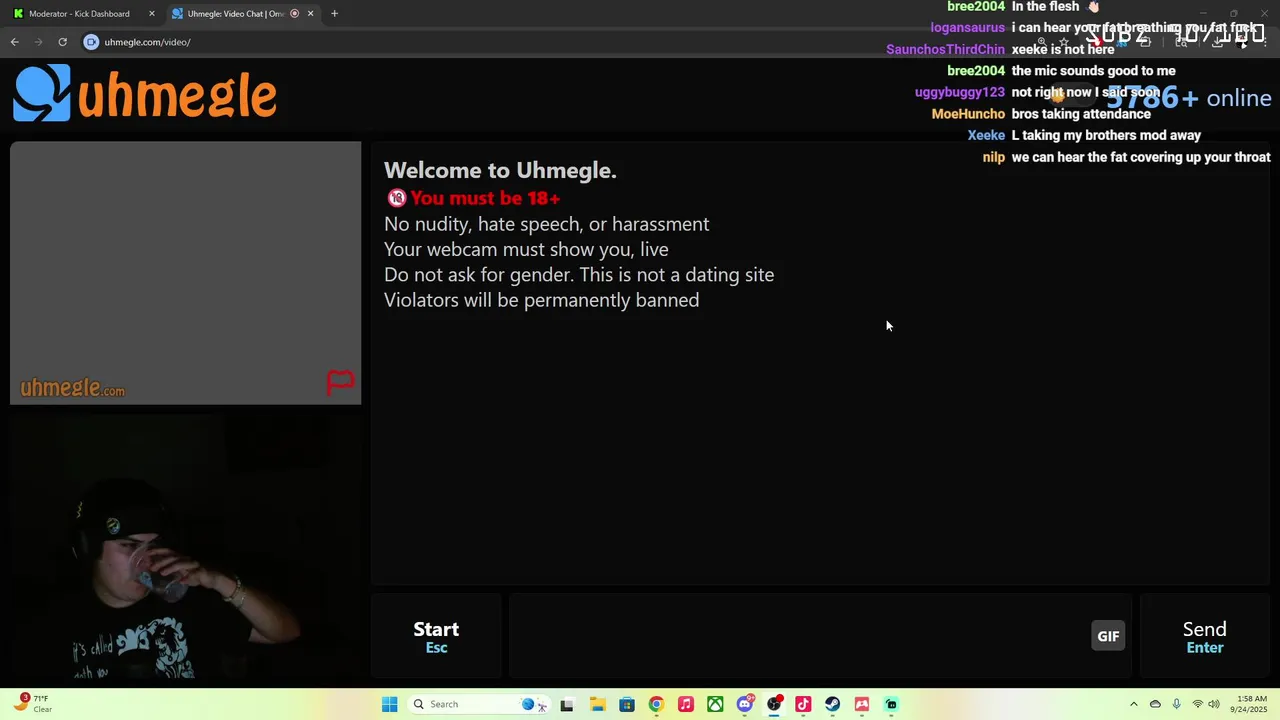Click the "Welcome to Uhmegle." heading
The height and width of the screenshot is (720, 1280).
coord(500,170)
